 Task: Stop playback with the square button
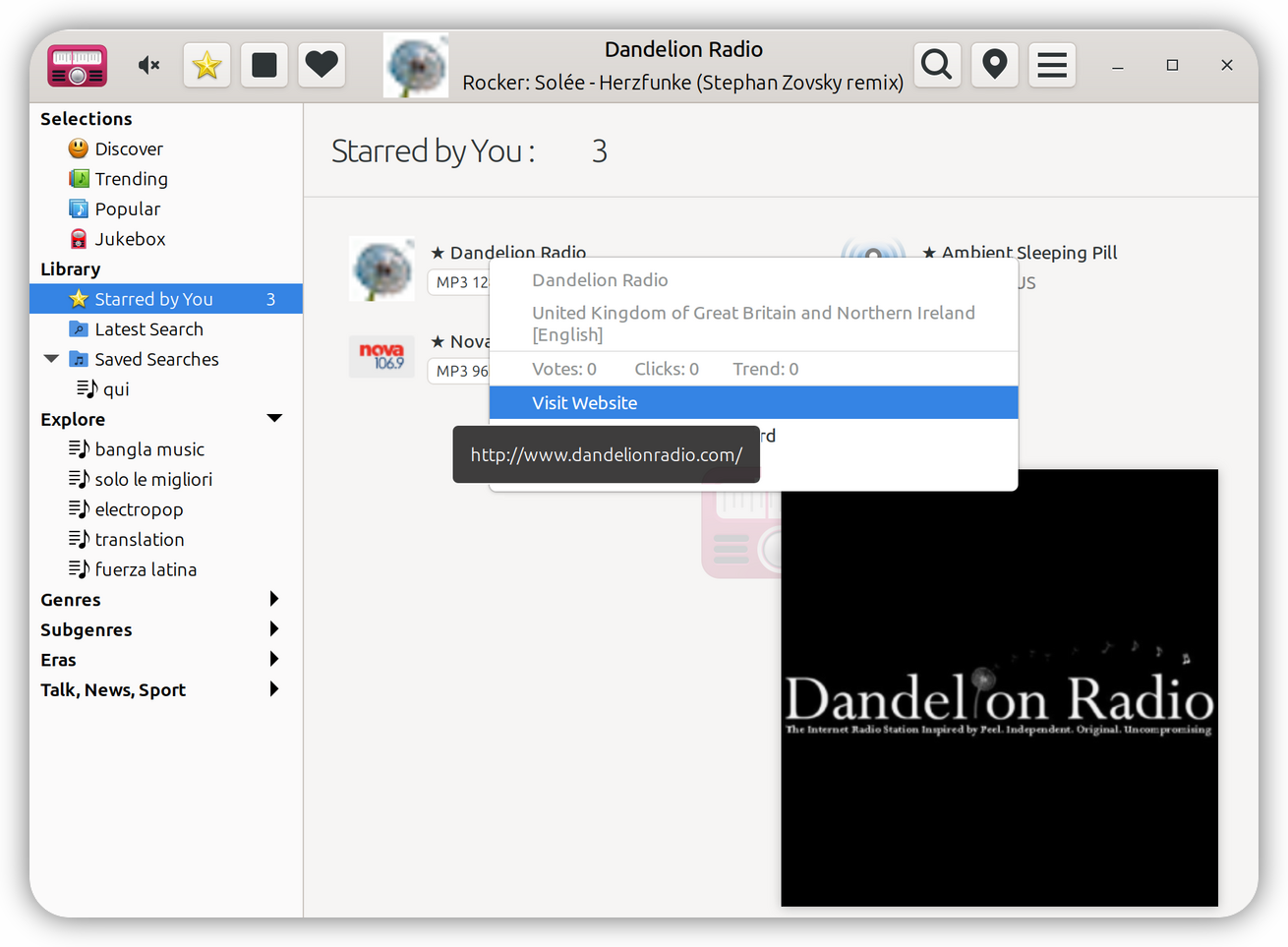coord(263,66)
